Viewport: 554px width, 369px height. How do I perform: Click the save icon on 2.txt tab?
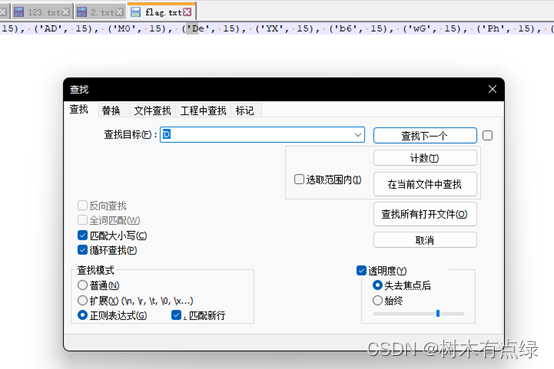click(82, 12)
